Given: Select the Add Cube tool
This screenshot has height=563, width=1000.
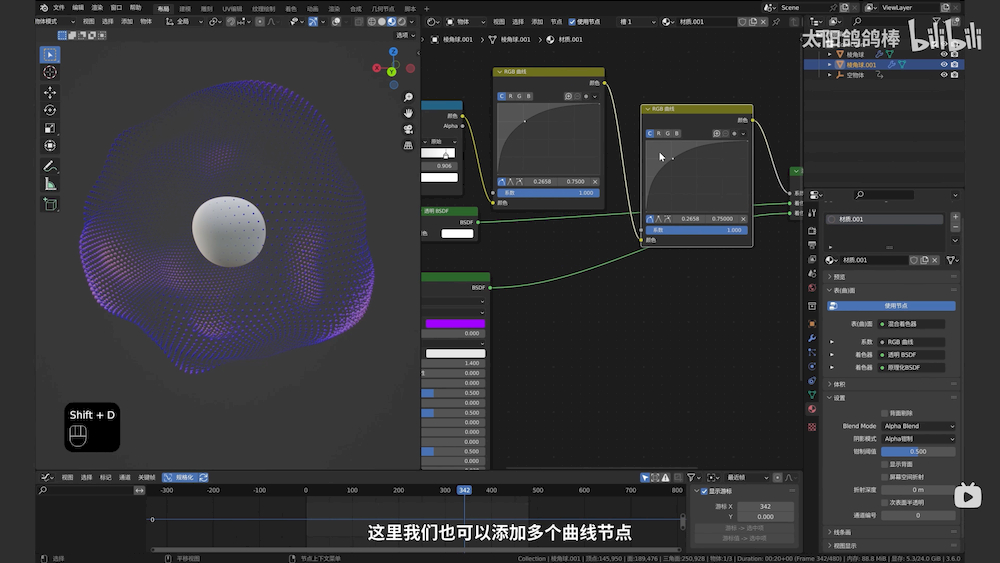Looking at the screenshot, I should (x=50, y=204).
